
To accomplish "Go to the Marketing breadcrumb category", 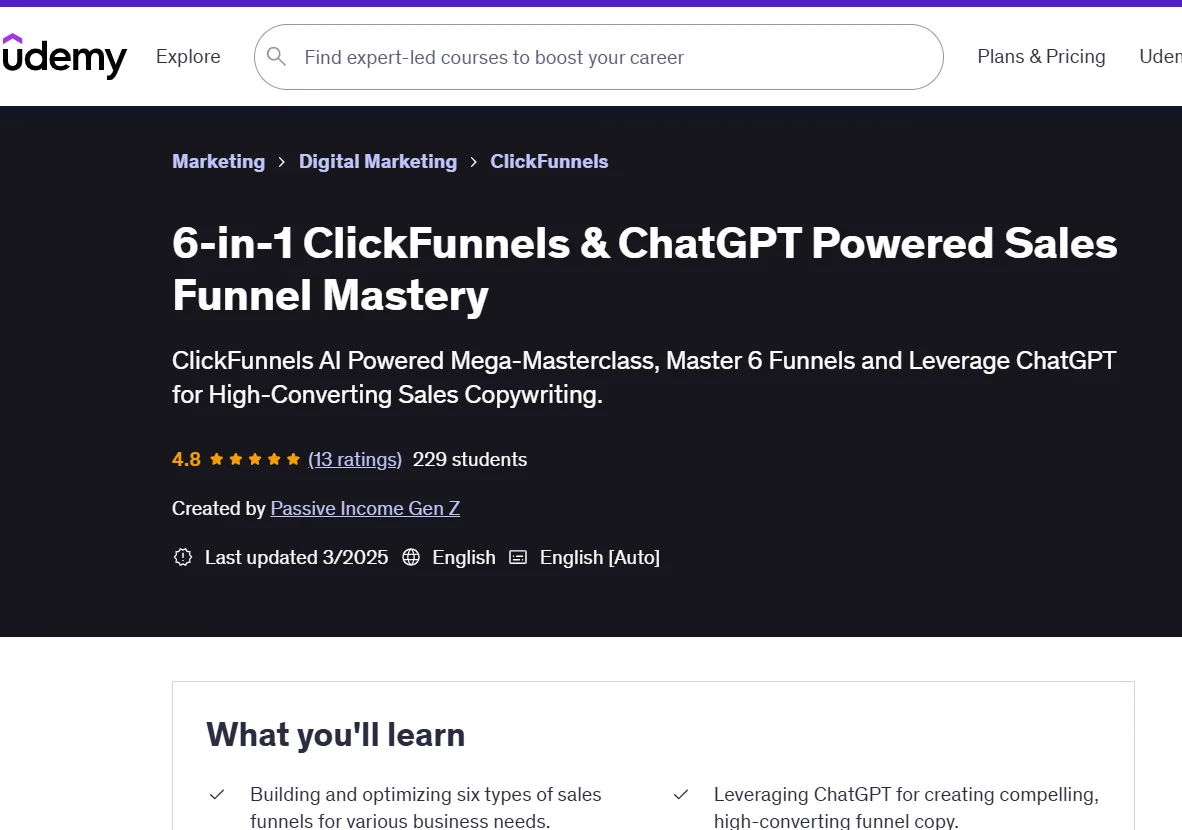I will coord(218,162).
